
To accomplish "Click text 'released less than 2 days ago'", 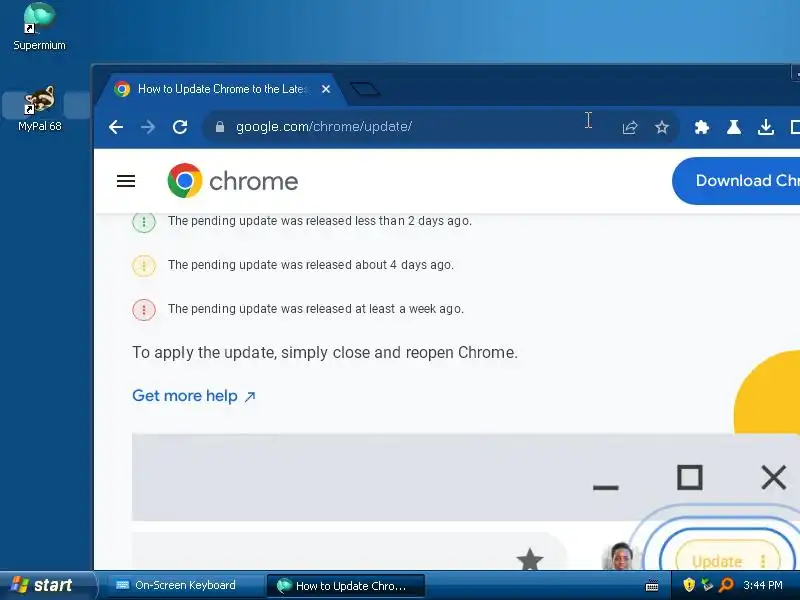I will coord(387,221).
